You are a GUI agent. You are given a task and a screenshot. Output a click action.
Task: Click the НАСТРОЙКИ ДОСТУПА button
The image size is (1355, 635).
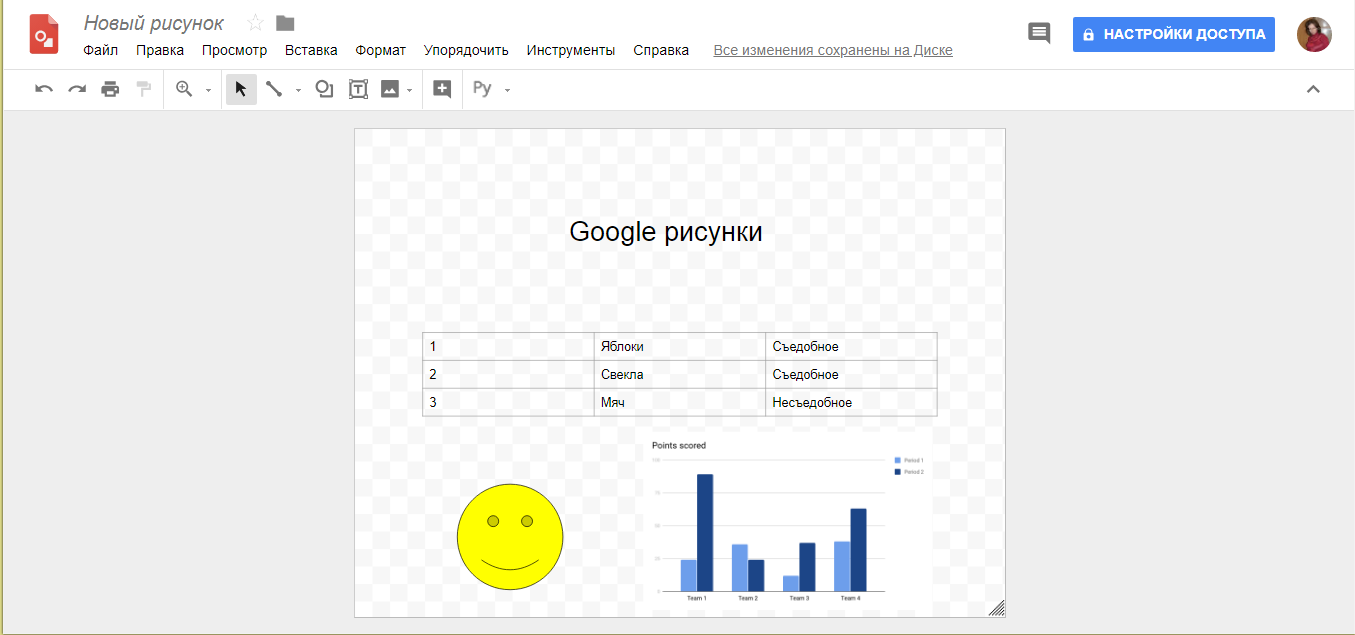tap(1173, 33)
